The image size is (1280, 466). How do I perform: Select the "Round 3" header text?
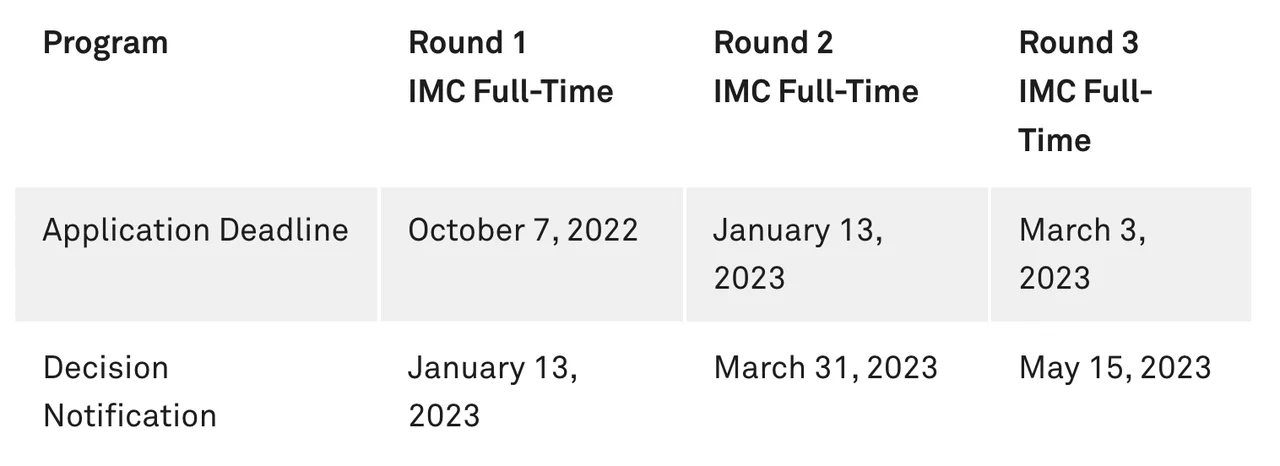pos(1078,43)
